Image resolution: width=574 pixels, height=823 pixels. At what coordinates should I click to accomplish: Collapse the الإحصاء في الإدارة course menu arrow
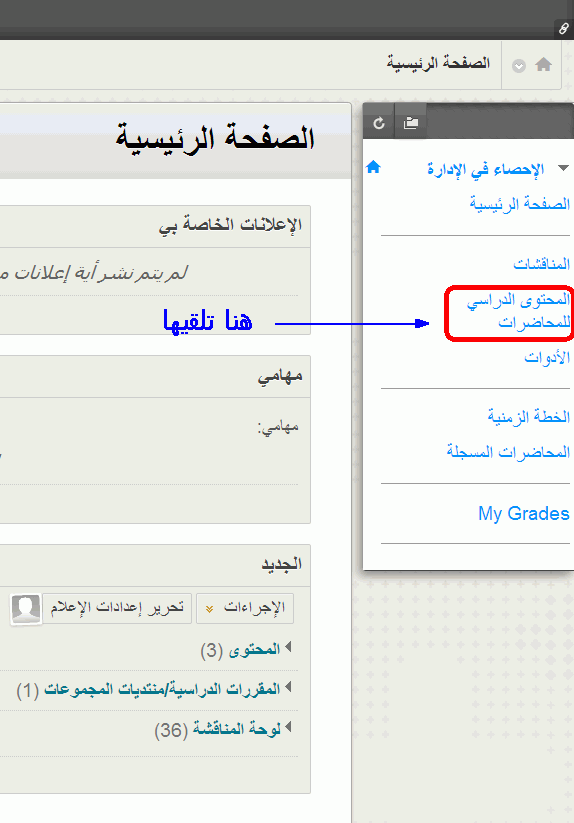[563, 168]
